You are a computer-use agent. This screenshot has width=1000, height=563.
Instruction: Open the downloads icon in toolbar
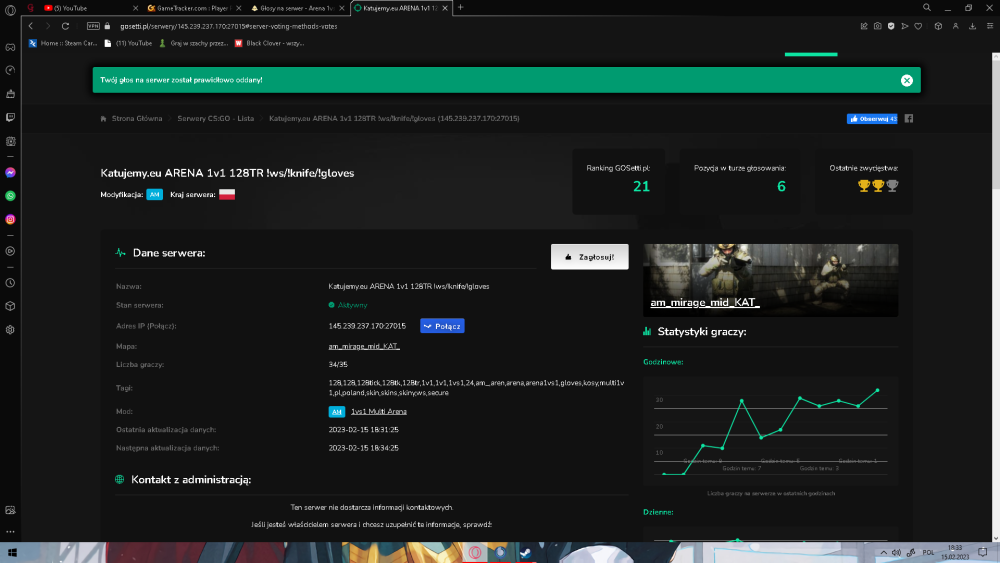(973, 26)
